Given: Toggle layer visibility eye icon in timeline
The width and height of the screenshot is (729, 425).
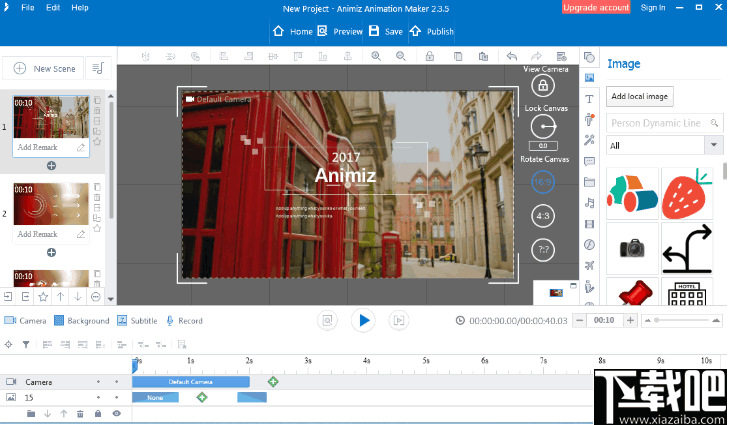Looking at the screenshot, I should [x=116, y=413].
